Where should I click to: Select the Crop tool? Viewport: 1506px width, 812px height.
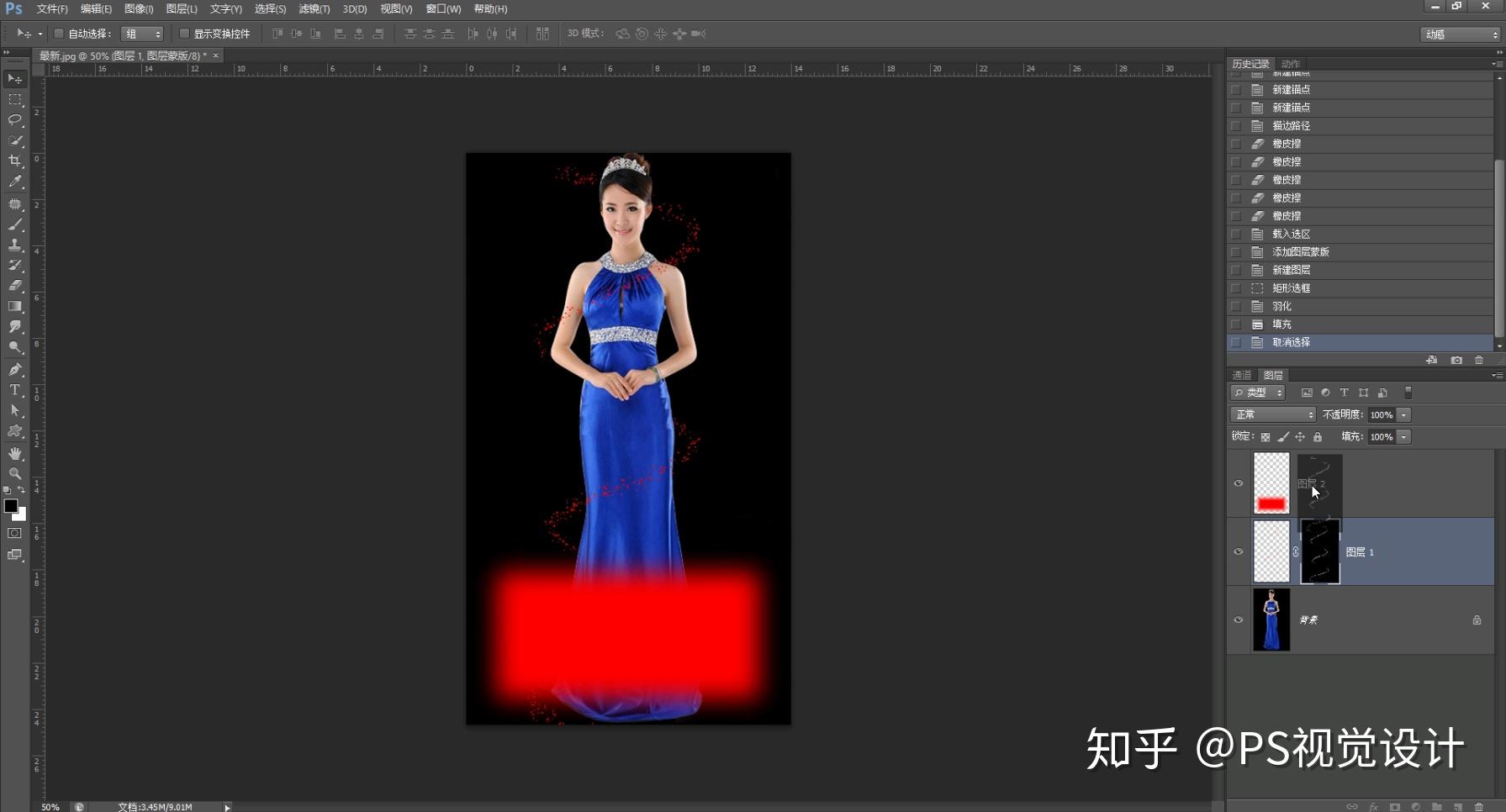pyautogui.click(x=15, y=161)
